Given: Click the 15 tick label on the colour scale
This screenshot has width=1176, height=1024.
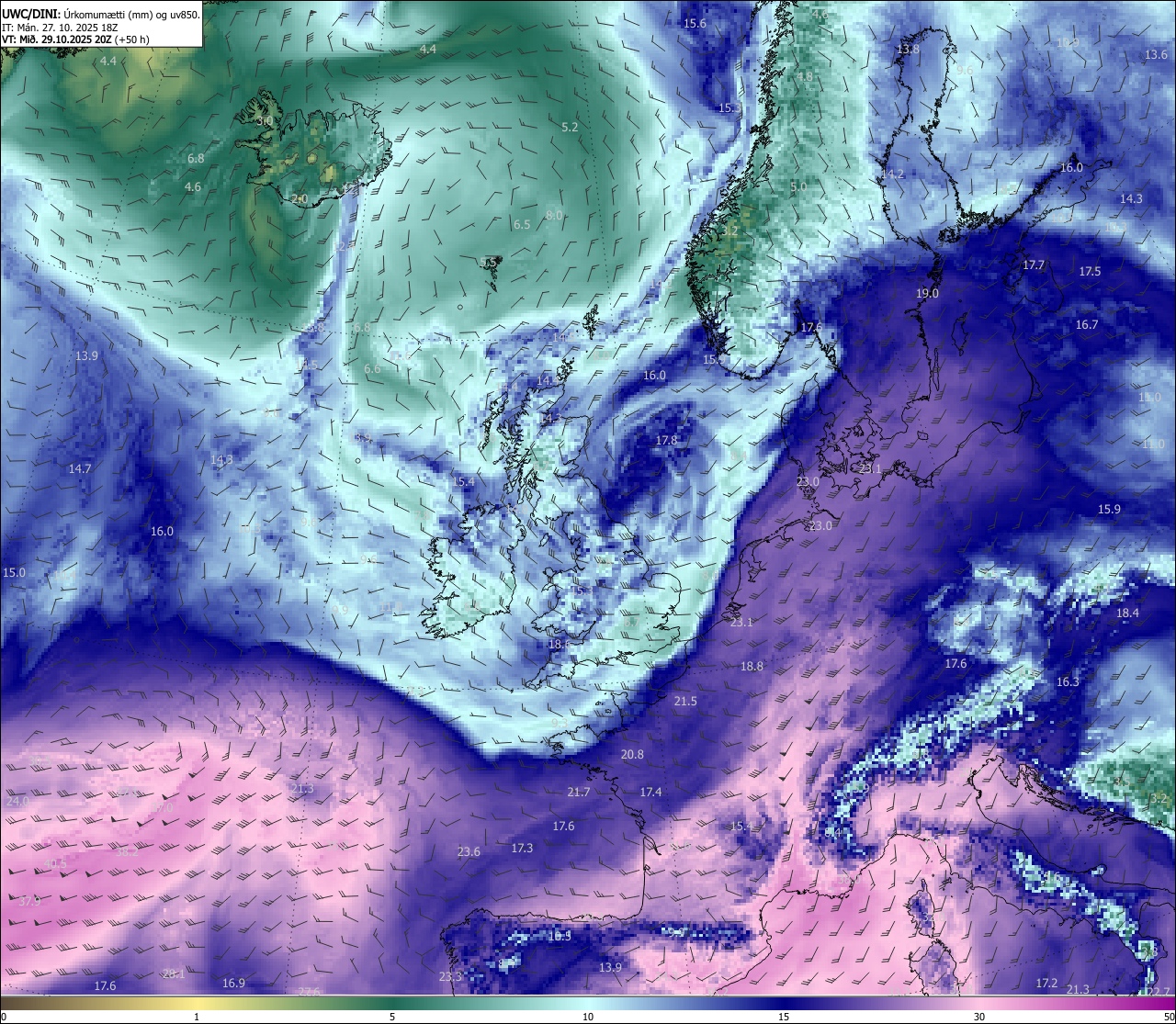Looking at the screenshot, I should pyautogui.click(x=784, y=1017).
